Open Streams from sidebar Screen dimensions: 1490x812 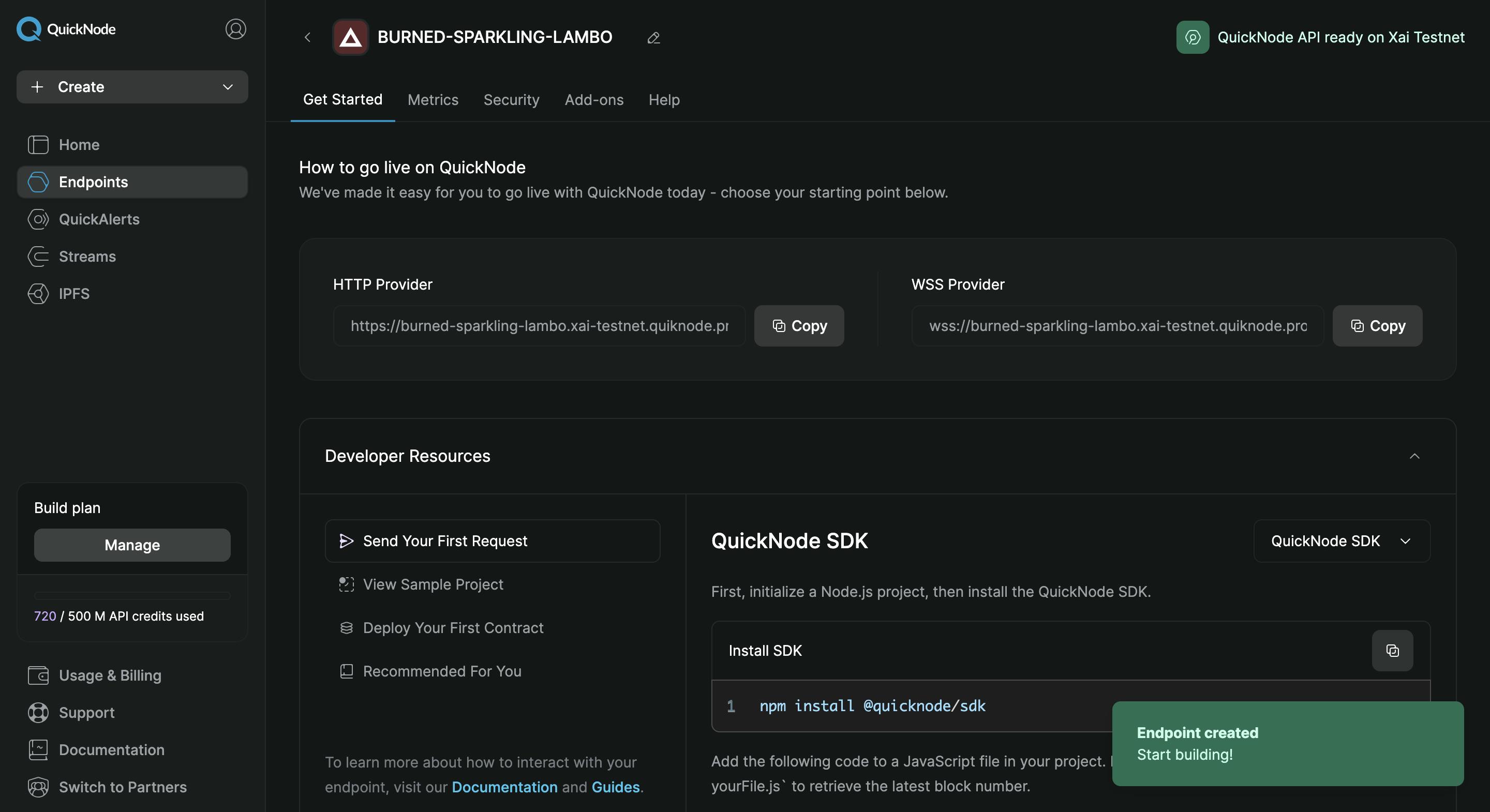coord(132,256)
